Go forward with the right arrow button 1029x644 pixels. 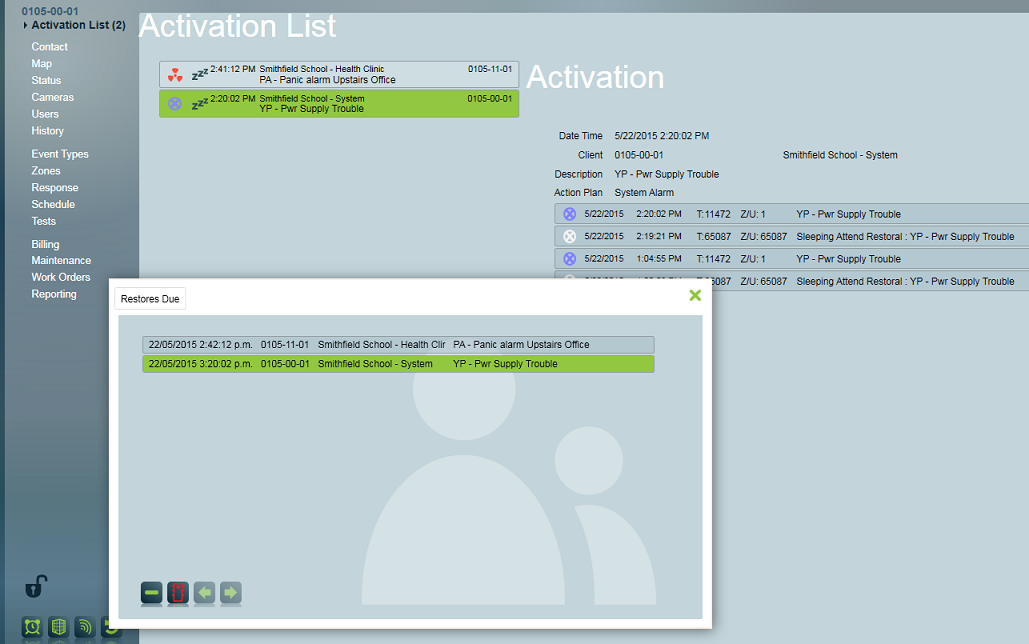[x=230, y=593]
